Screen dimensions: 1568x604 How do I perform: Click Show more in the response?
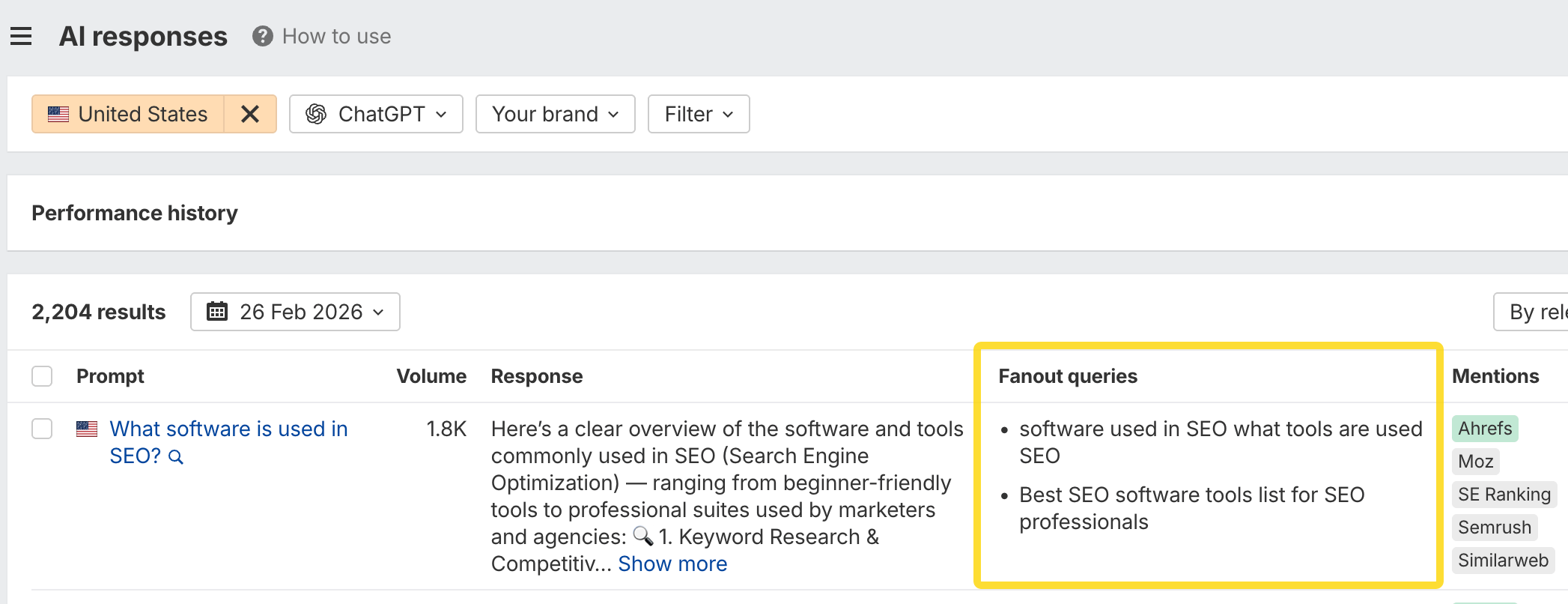tap(672, 564)
